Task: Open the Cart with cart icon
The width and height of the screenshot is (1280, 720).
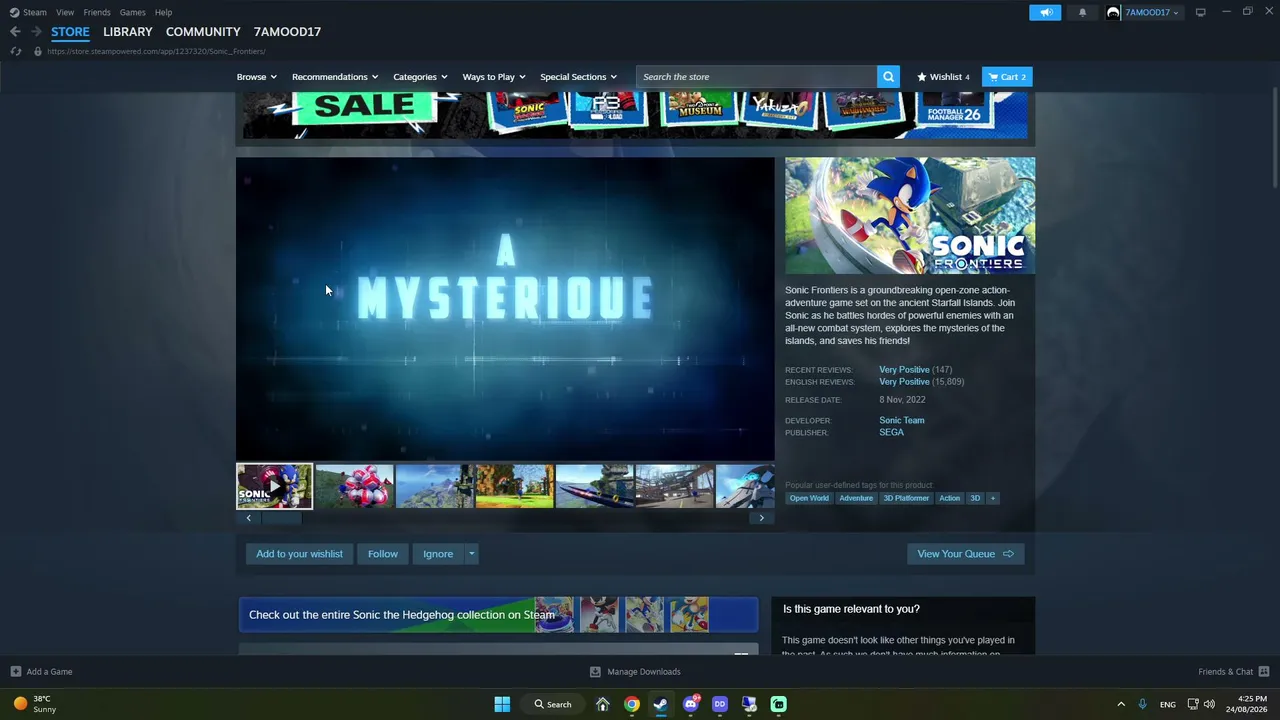Action: [x=1007, y=77]
